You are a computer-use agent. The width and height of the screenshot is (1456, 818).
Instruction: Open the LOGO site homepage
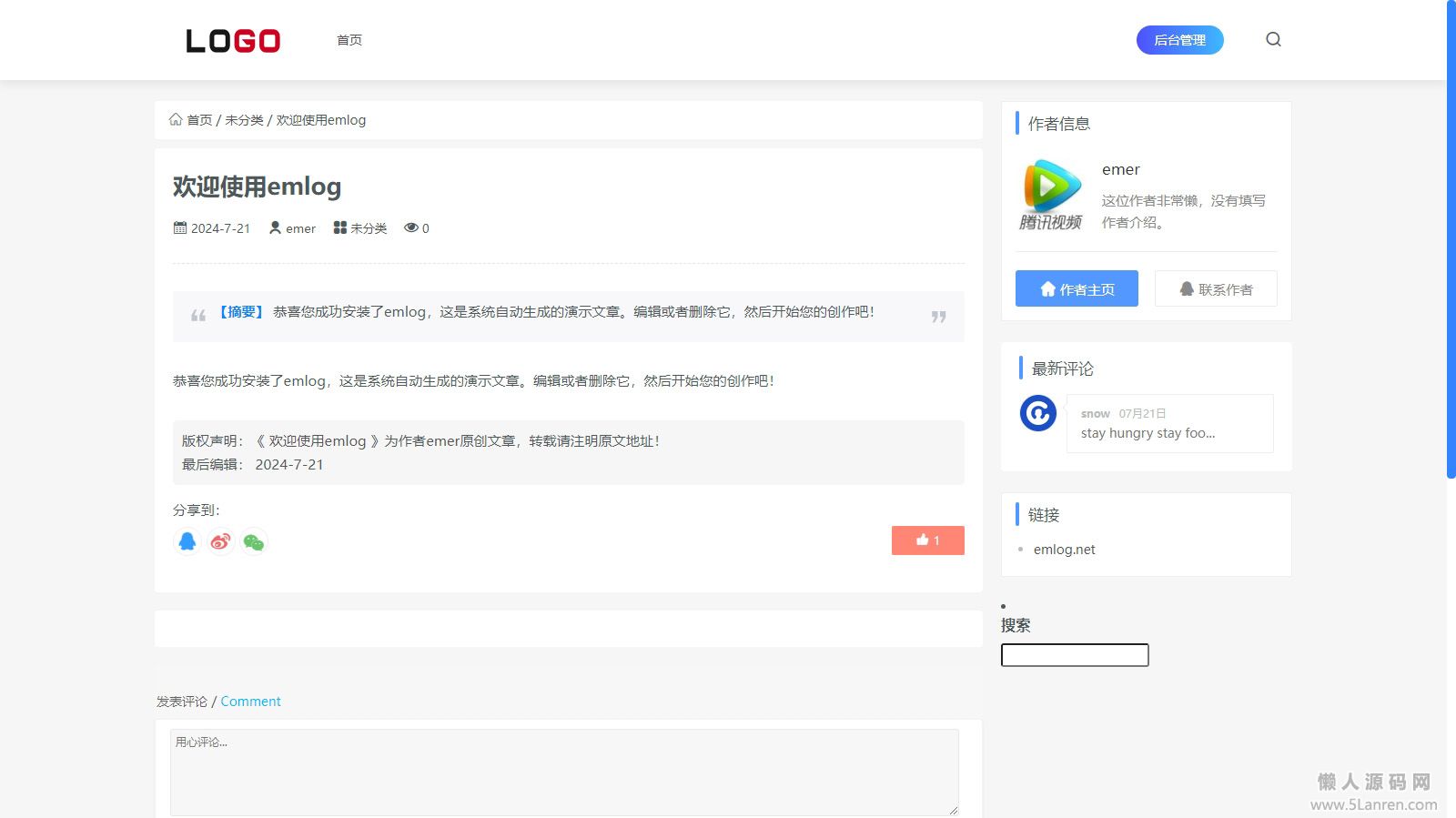pyautogui.click(x=233, y=41)
